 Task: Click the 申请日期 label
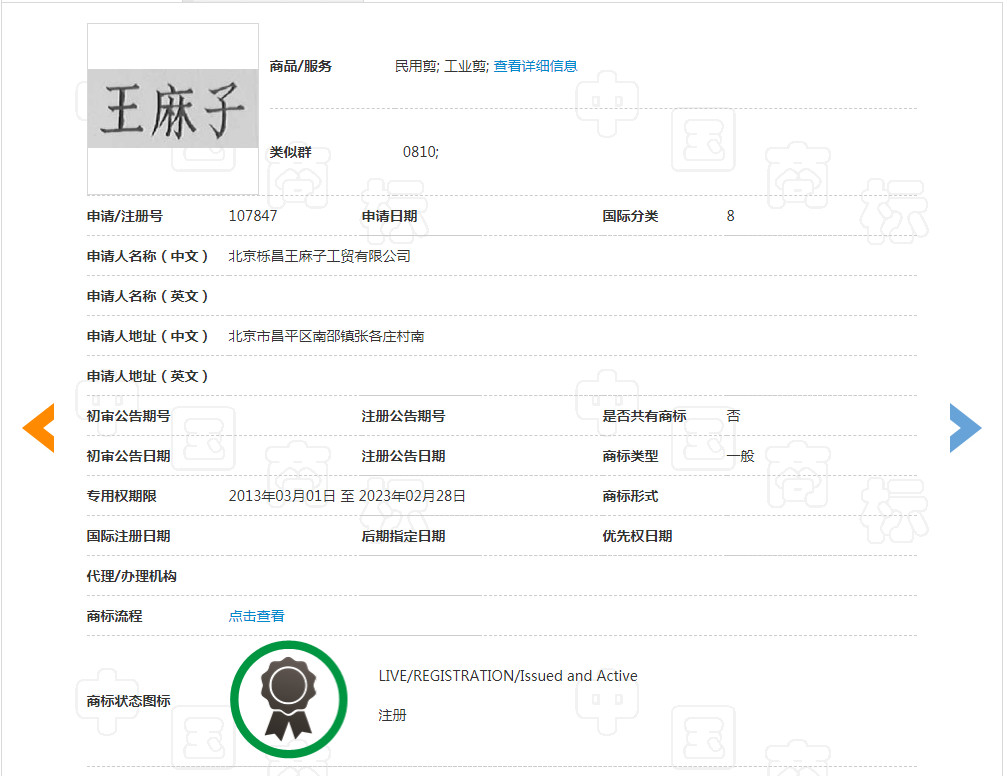[389, 216]
